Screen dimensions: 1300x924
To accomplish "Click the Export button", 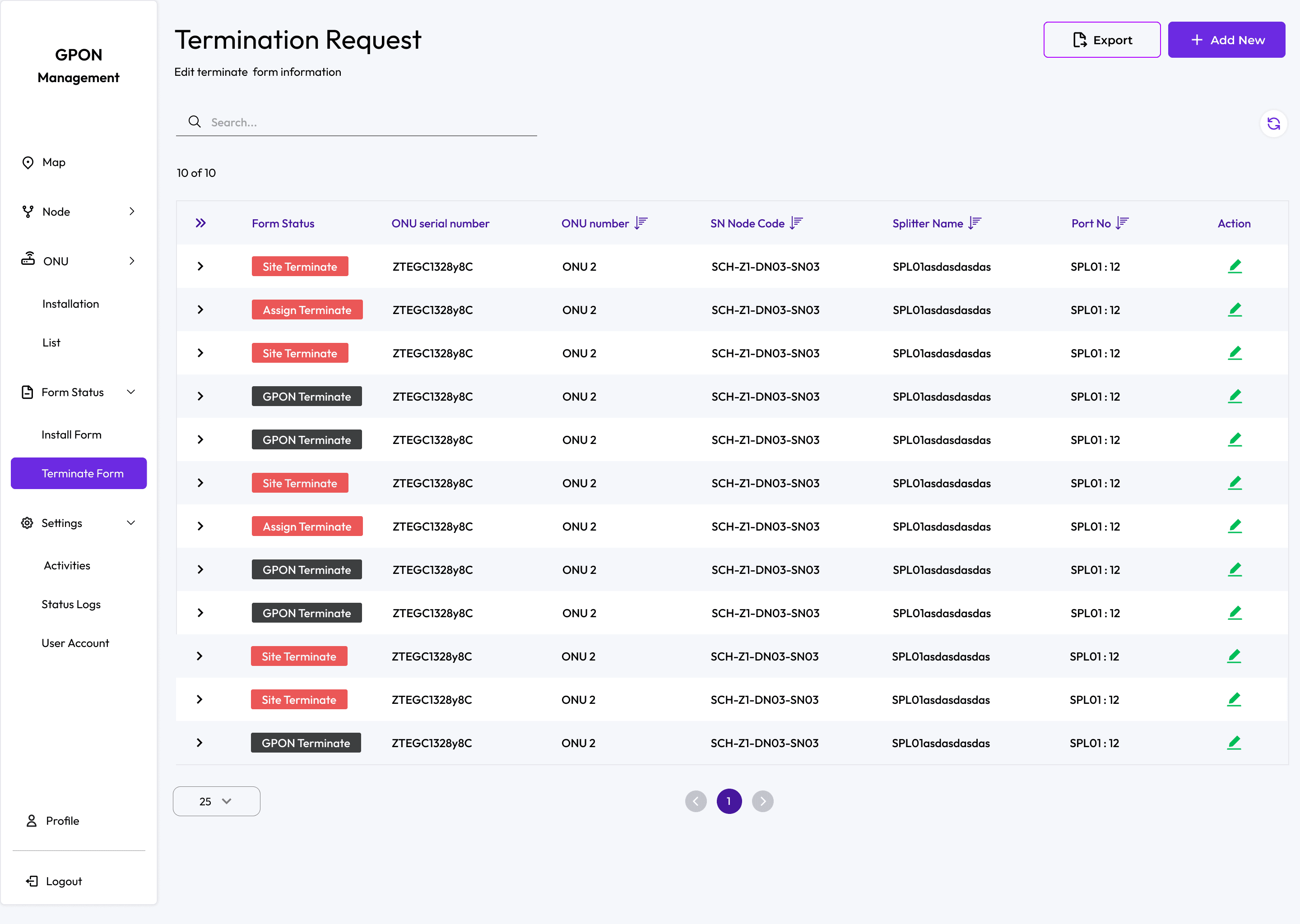I will 1101,40.
